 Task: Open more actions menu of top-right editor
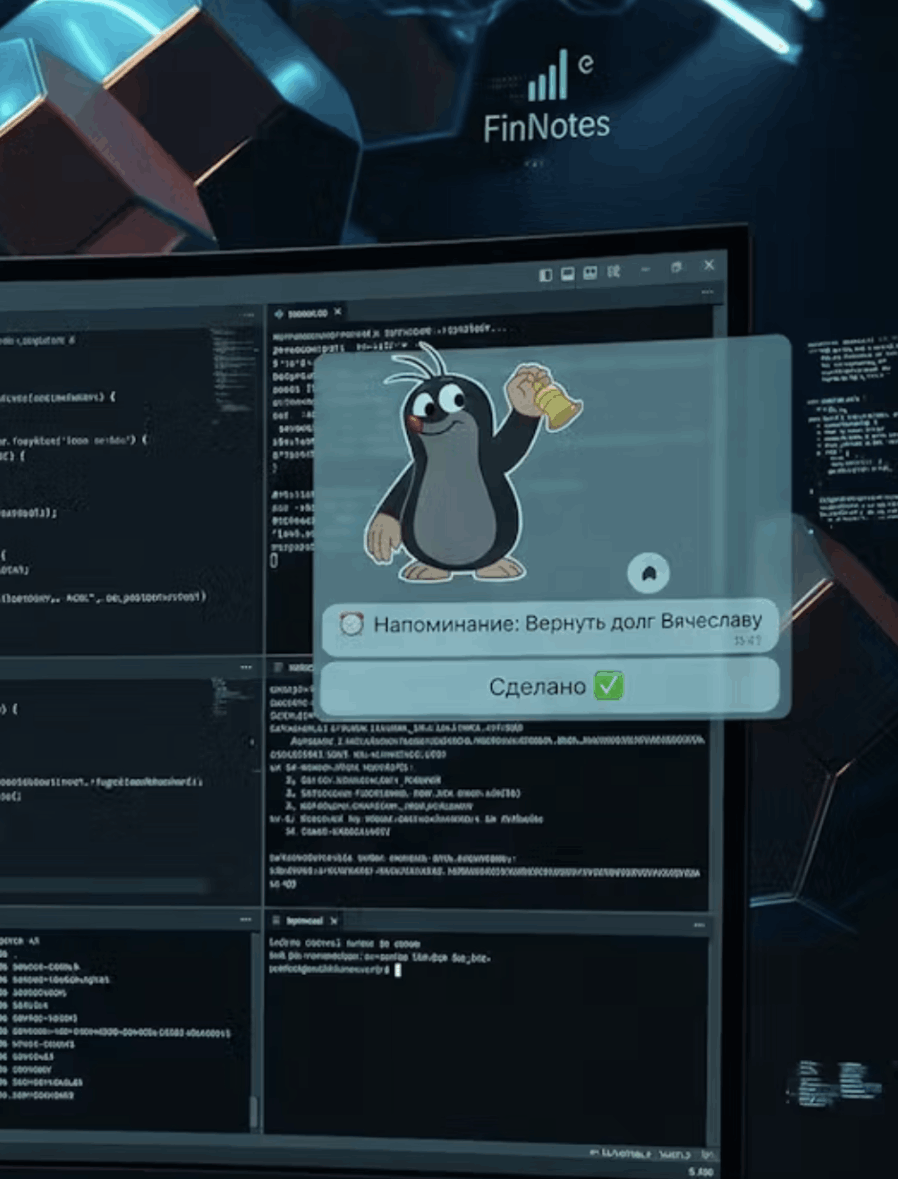[708, 291]
